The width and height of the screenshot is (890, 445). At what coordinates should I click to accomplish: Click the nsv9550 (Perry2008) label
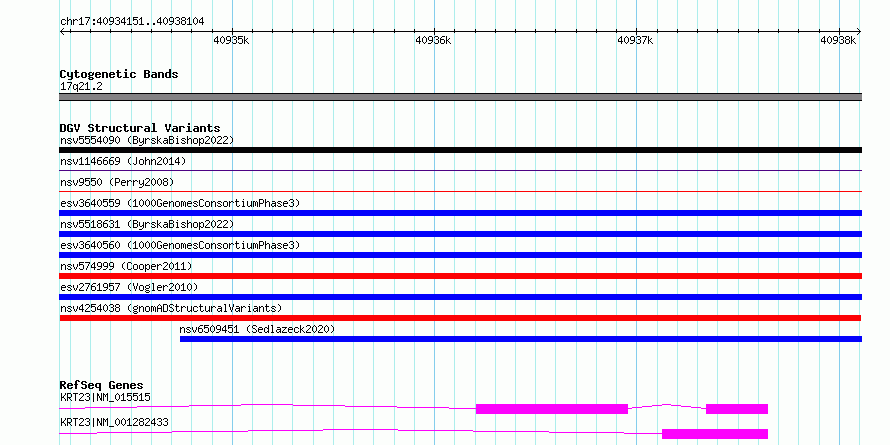[x=117, y=182]
